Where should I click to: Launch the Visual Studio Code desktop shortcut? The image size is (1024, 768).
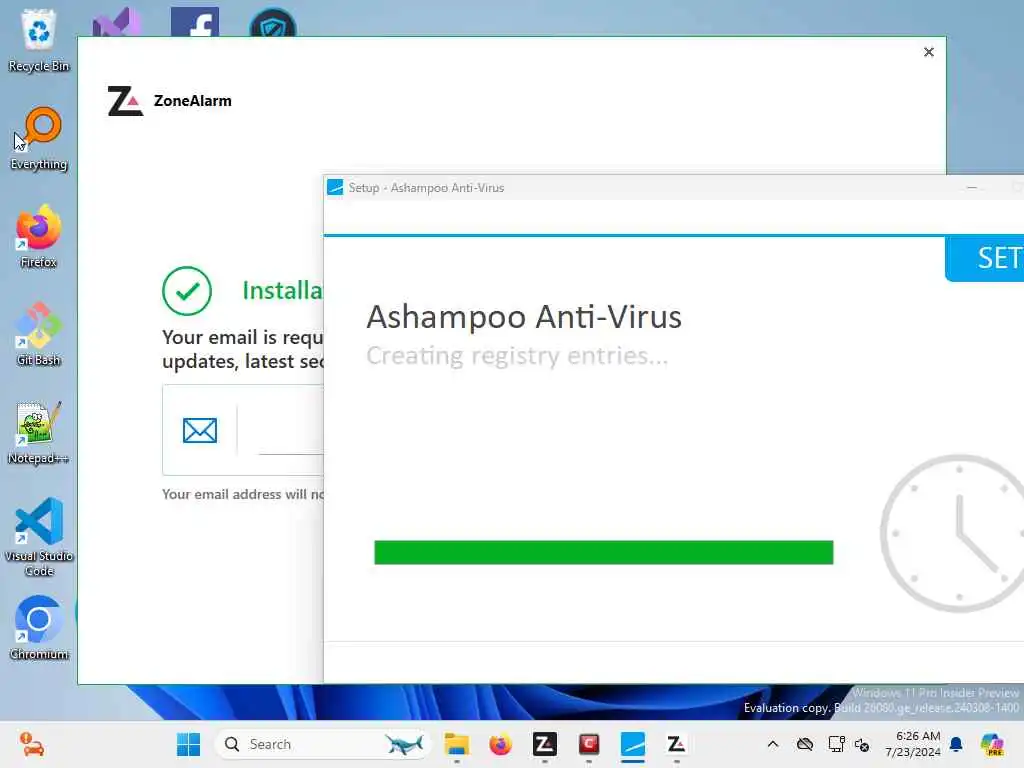(x=39, y=537)
